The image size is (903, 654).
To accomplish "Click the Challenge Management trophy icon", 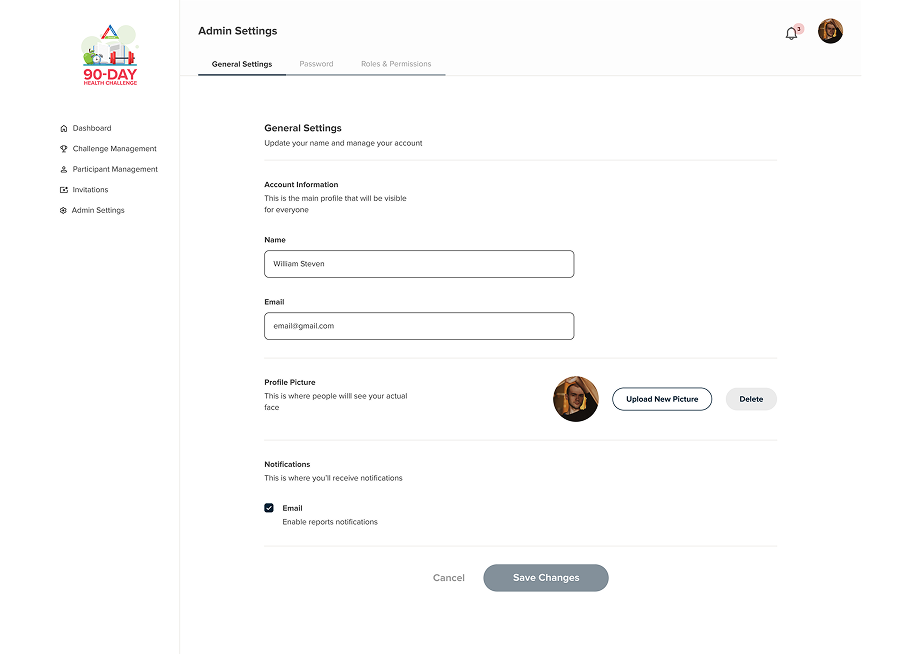I will pyautogui.click(x=64, y=149).
